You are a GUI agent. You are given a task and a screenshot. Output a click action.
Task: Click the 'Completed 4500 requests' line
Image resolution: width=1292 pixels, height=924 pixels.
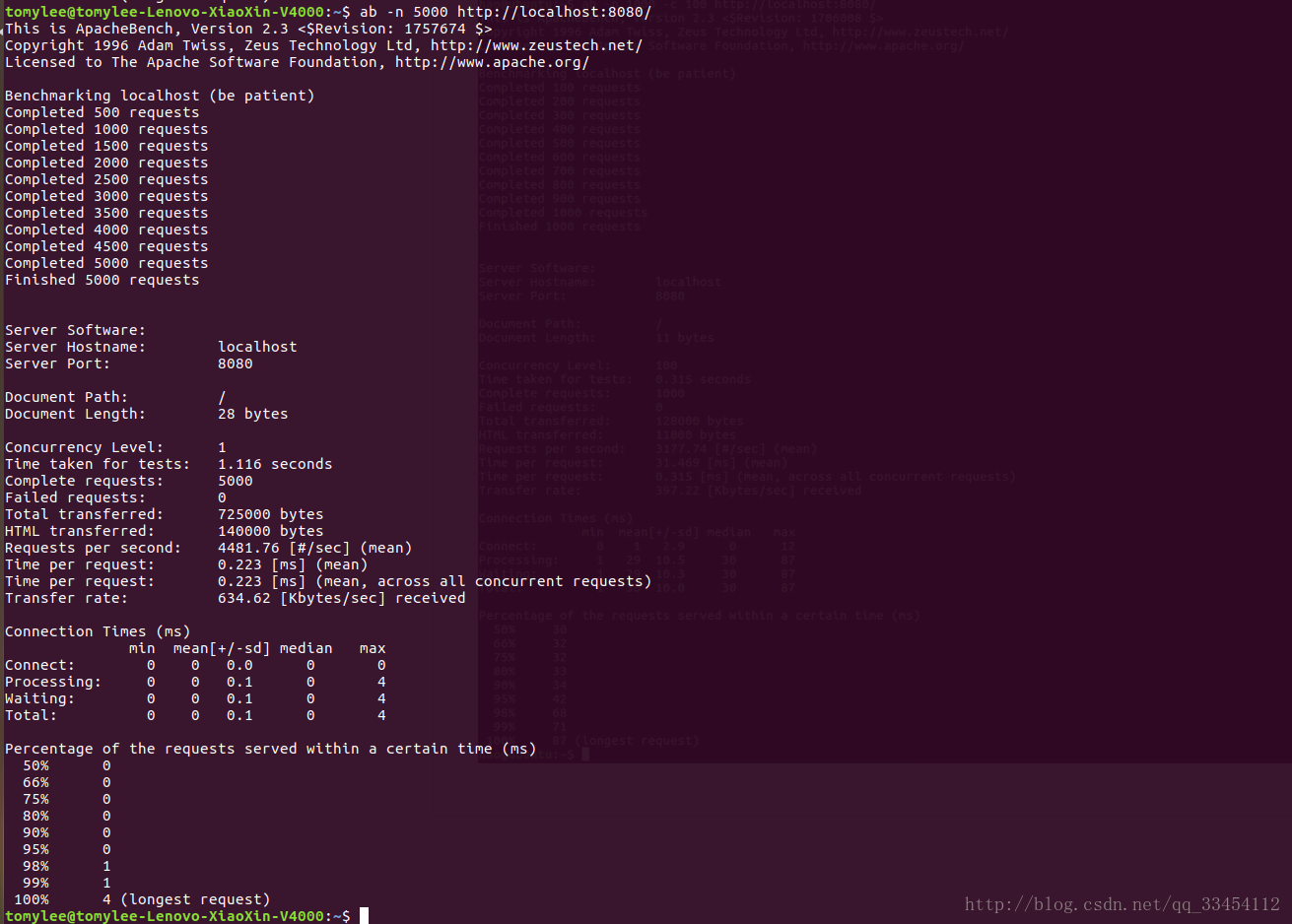click(x=106, y=246)
